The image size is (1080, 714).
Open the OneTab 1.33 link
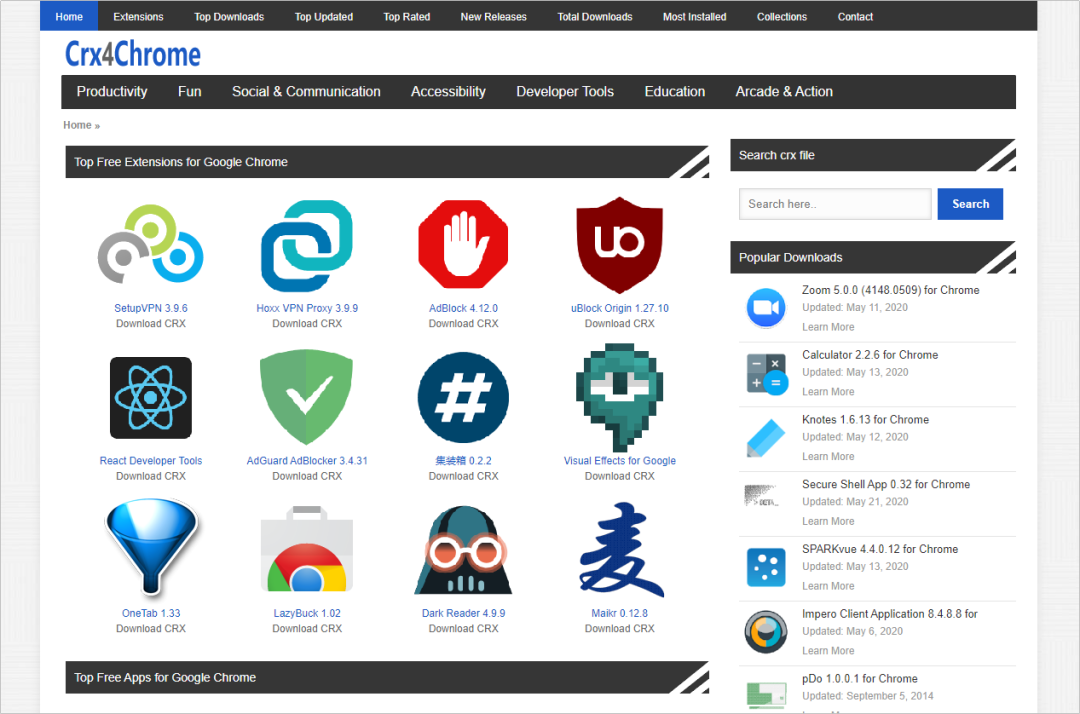tap(151, 613)
